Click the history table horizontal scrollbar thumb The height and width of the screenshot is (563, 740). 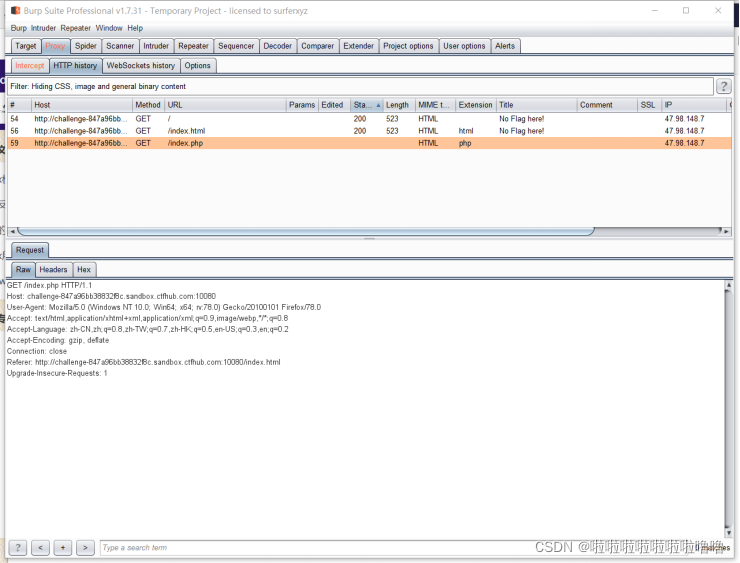306,231
